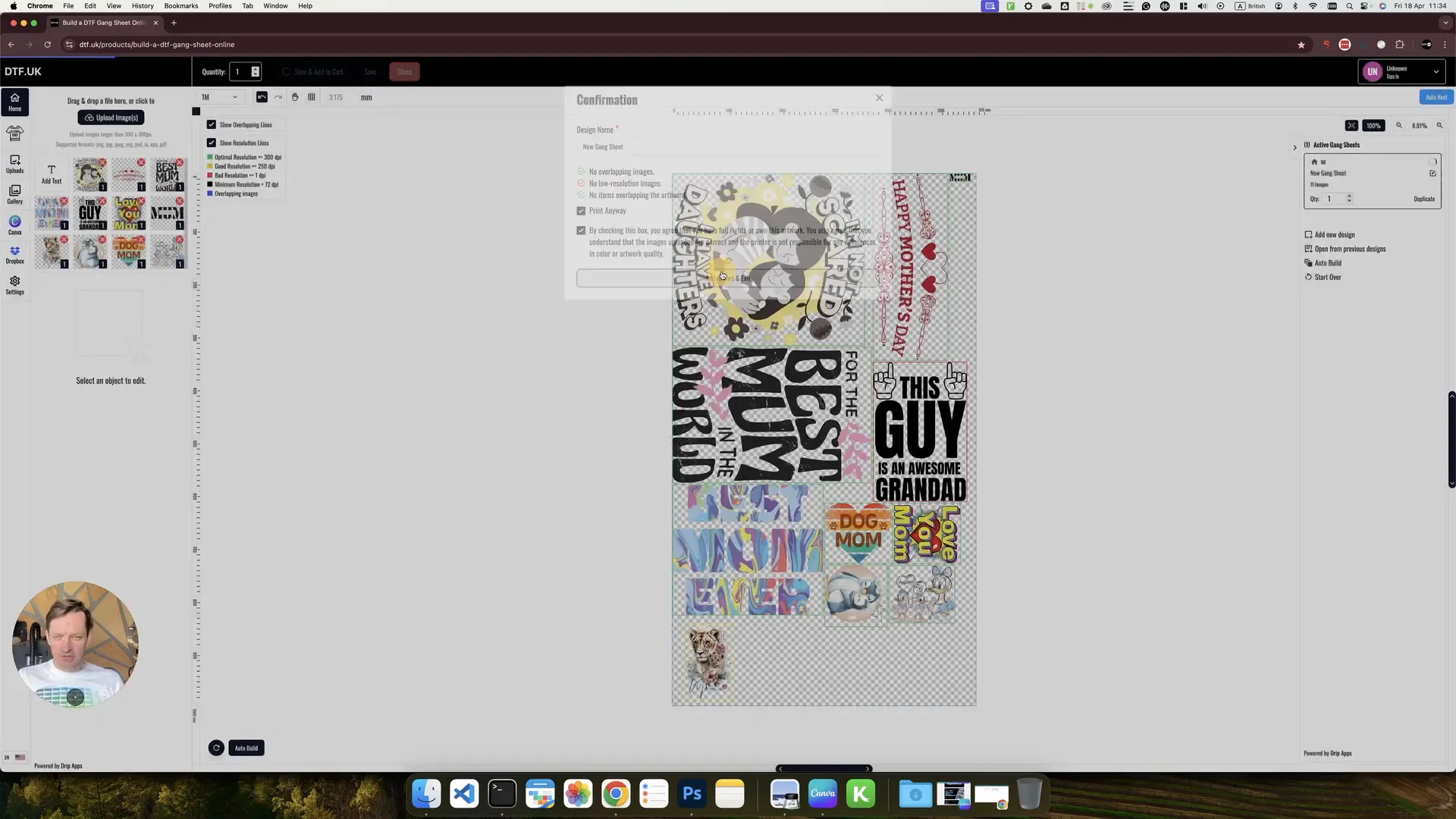Open the Canva import panel
Screen dimensions: 1456x819
click(x=14, y=225)
